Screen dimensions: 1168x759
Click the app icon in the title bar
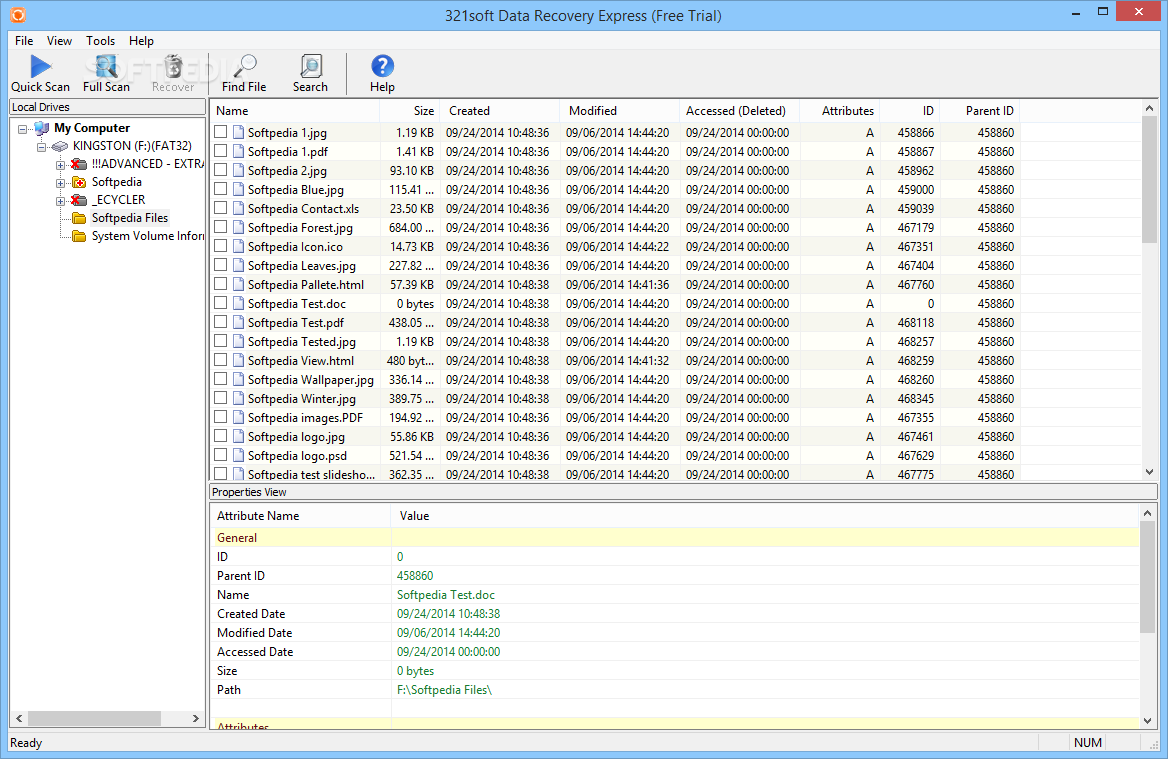(18, 14)
